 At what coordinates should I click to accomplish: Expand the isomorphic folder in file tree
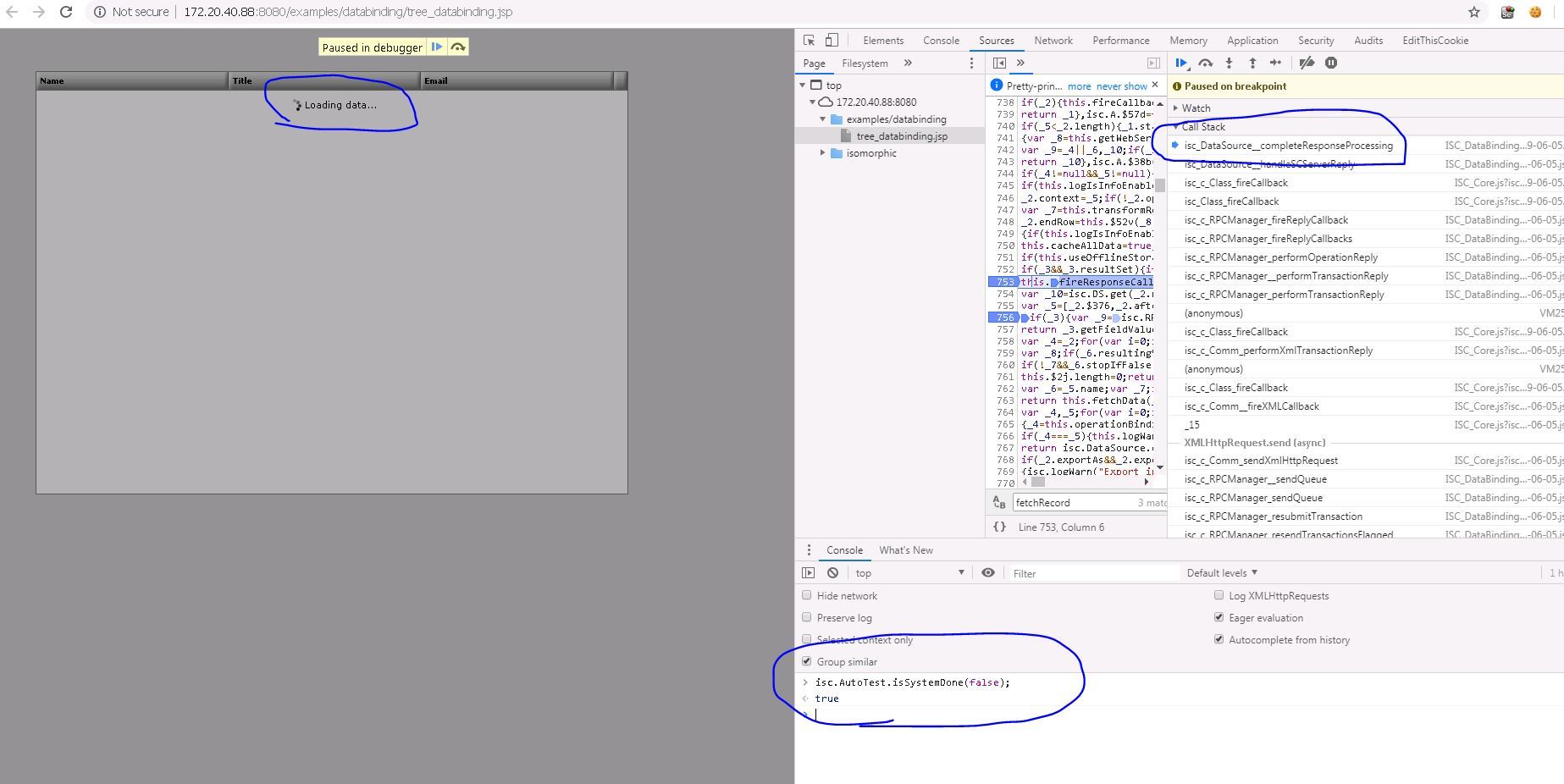click(x=823, y=153)
